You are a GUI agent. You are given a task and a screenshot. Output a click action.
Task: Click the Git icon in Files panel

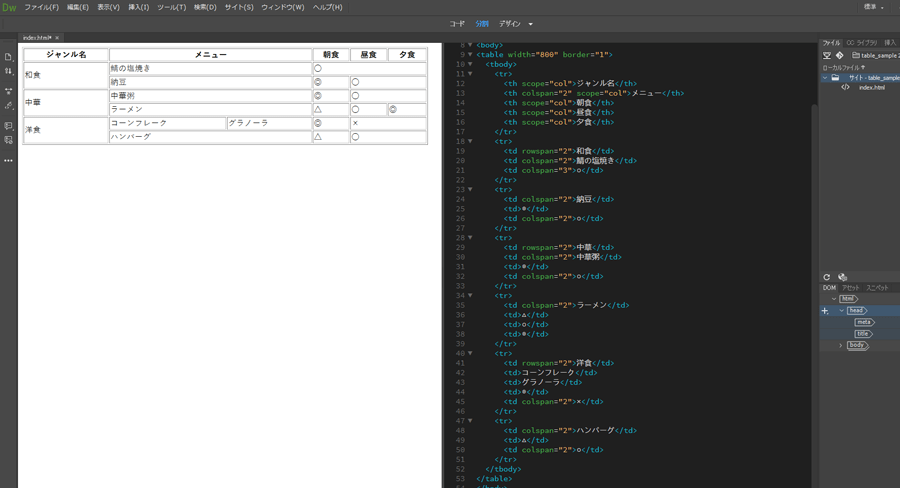pyautogui.click(x=840, y=55)
